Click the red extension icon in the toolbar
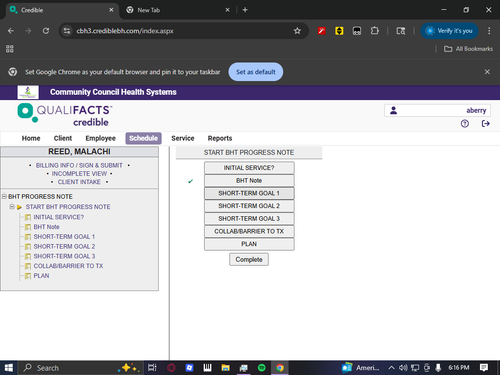 (x=322, y=31)
